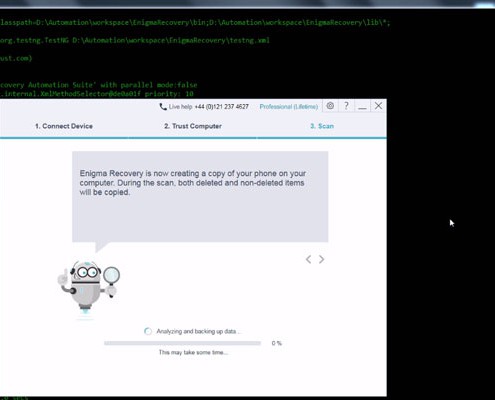Image resolution: width=495 pixels, height=400 pixels.
Task: Show the previous tip with left chevron
Action: pos(309,259)
